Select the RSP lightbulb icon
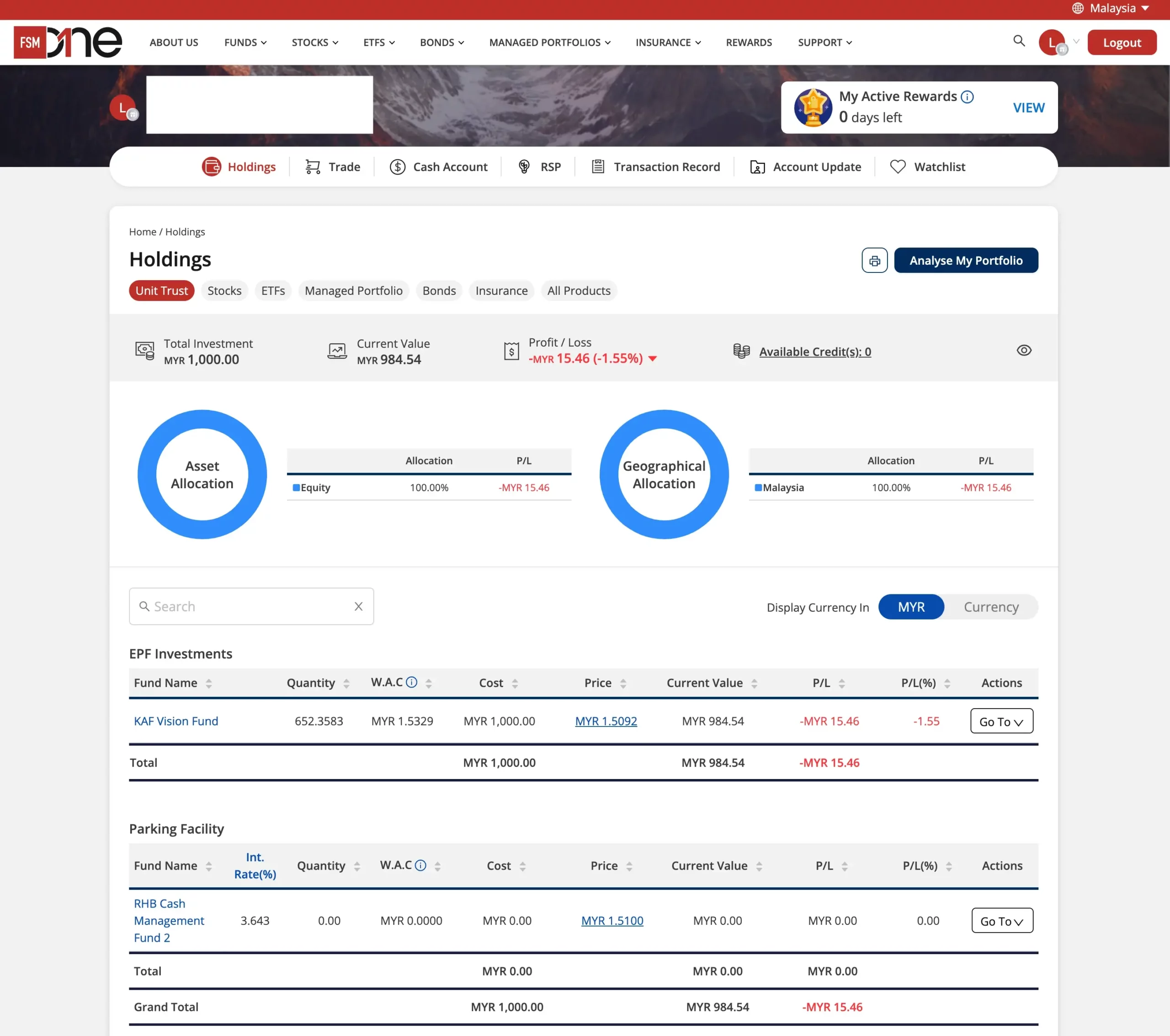Viewport: 1170px width, 1036px height. tap(524, 167)
